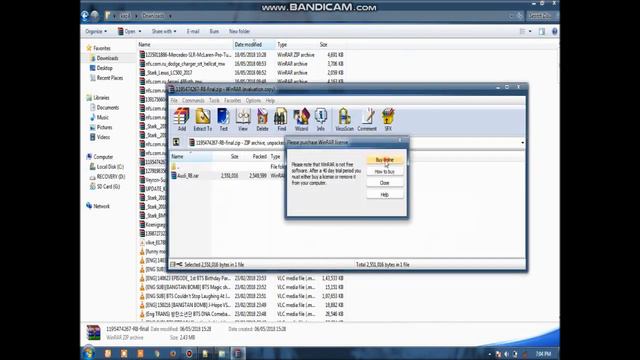Click the Buy online button
The image size is (640, 360).
pyautogui.click(x=385, y=160)
